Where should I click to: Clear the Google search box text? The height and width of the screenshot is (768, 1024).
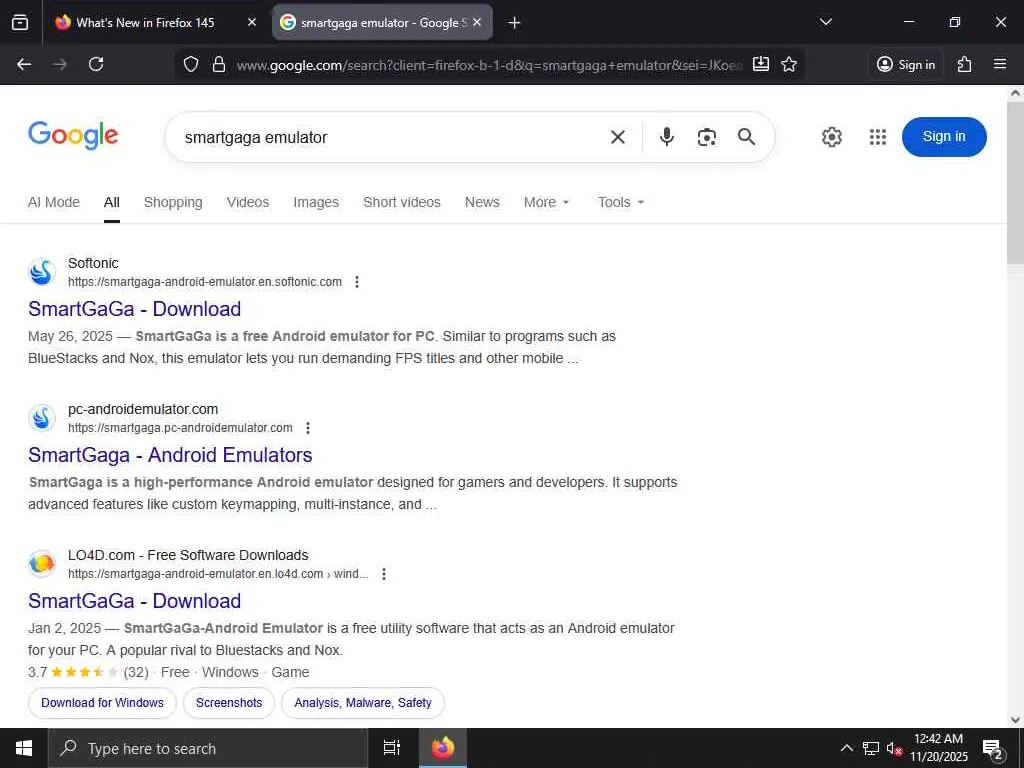pyautogui.click(x=618, y=137)
